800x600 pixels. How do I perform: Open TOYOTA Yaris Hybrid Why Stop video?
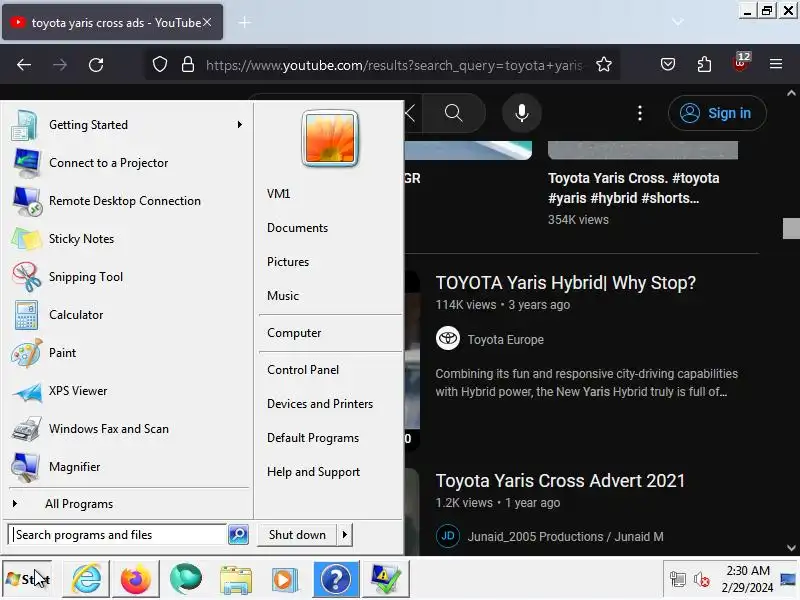[x=565, y=283]
